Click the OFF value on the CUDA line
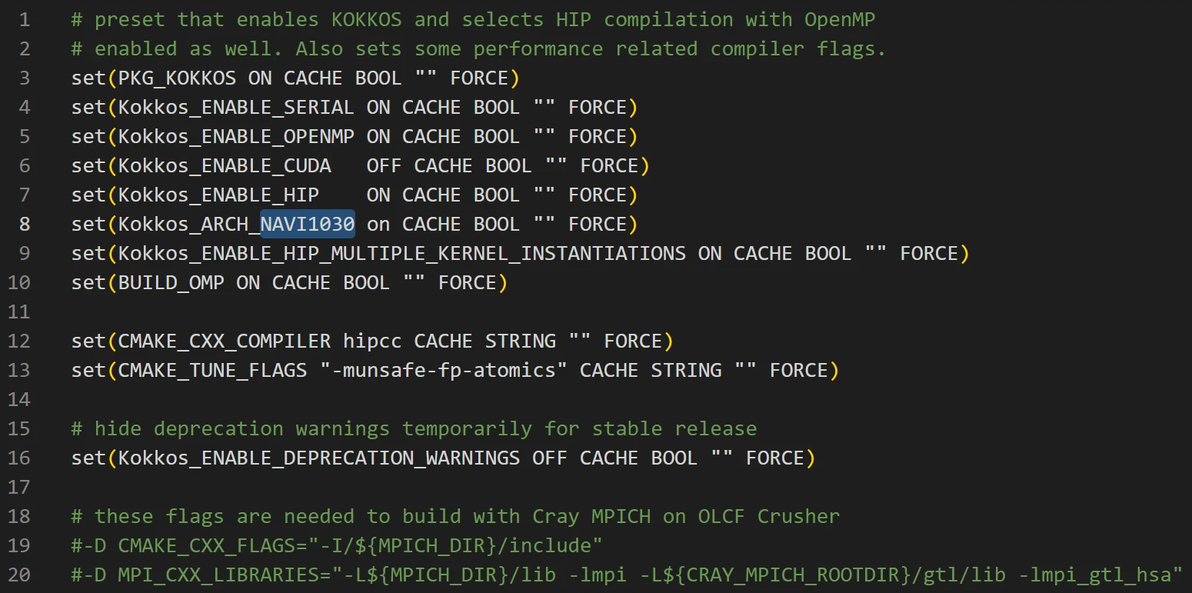The width and height of the screenshot is (1192, 593). tap(384, 165)
